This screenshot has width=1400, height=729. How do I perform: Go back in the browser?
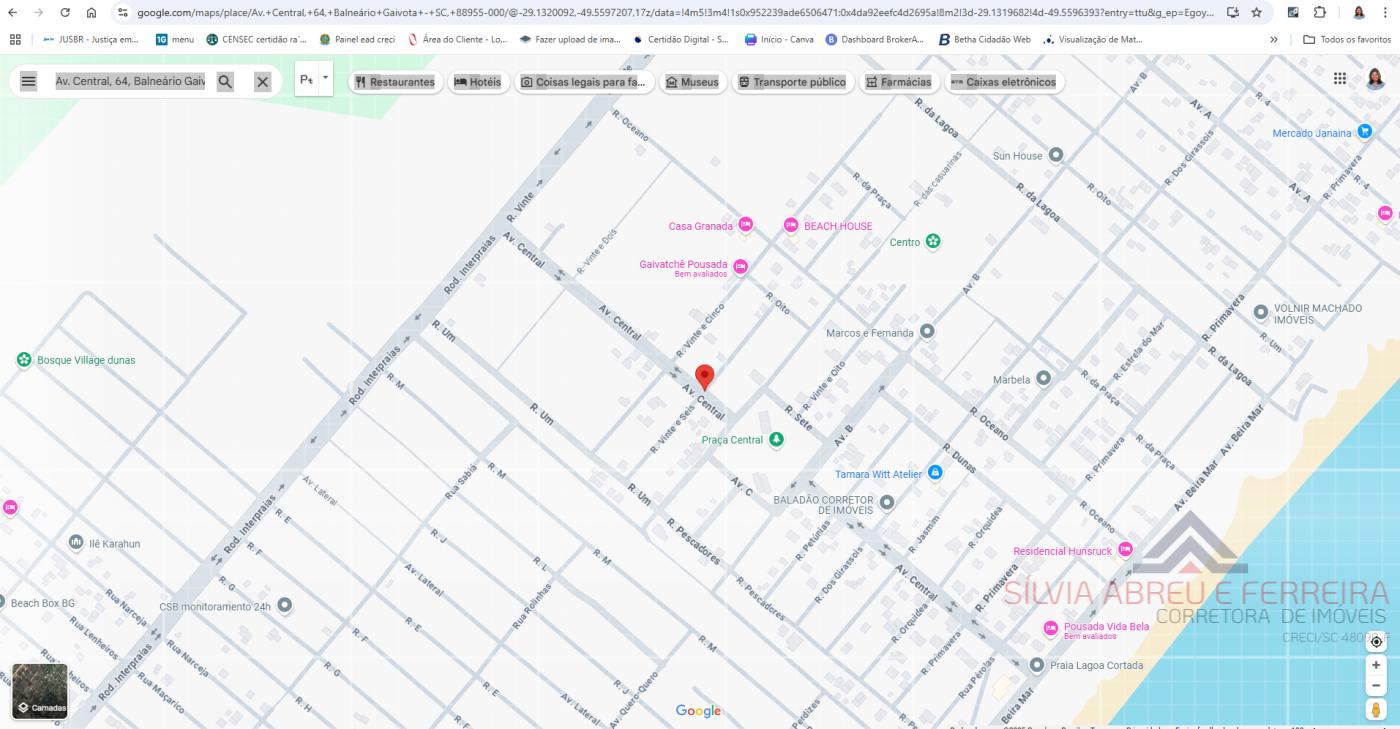coord(12,12)
